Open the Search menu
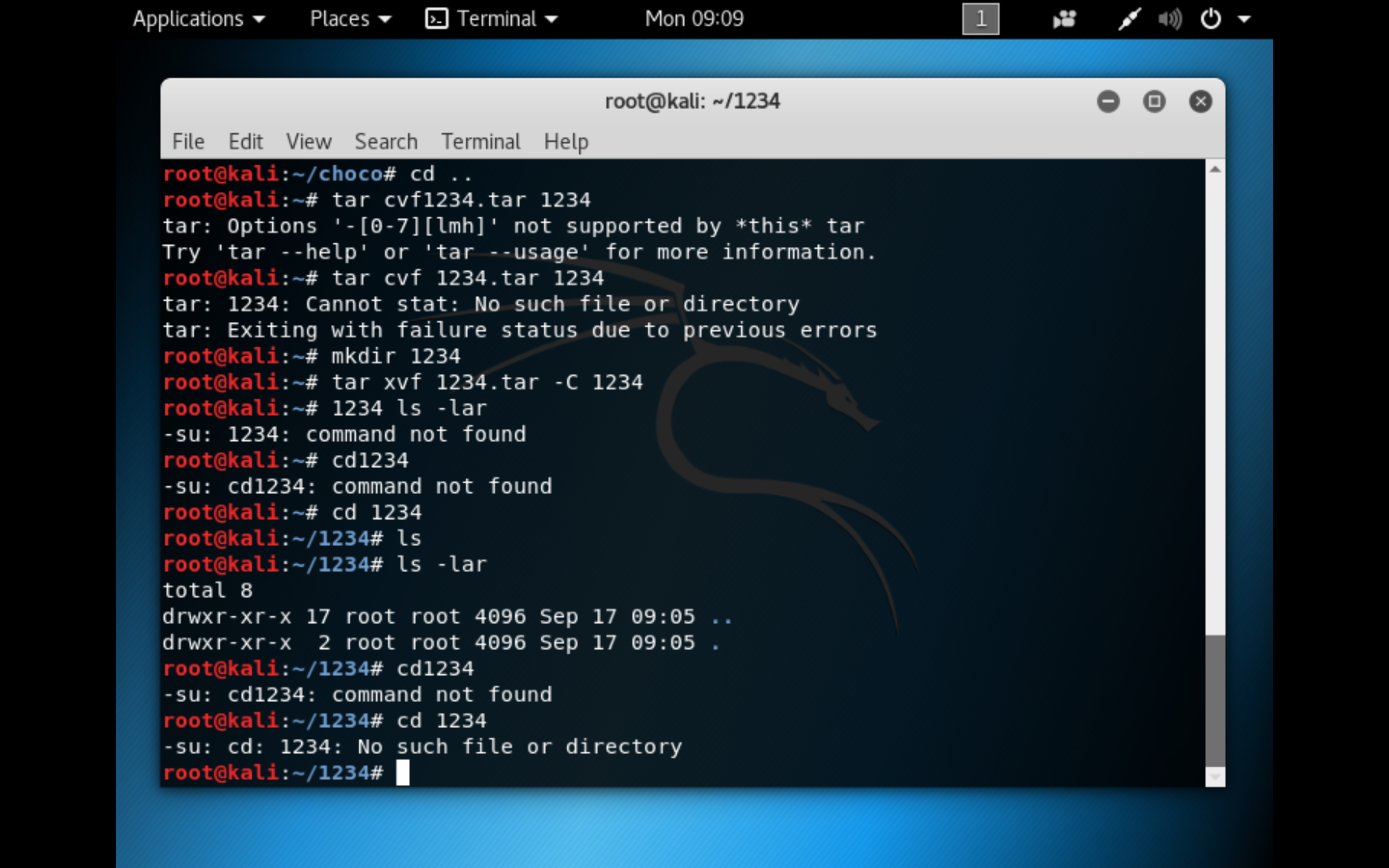Screen dimensions: 1389x868 pyautogui.click(x=386, y=141)
